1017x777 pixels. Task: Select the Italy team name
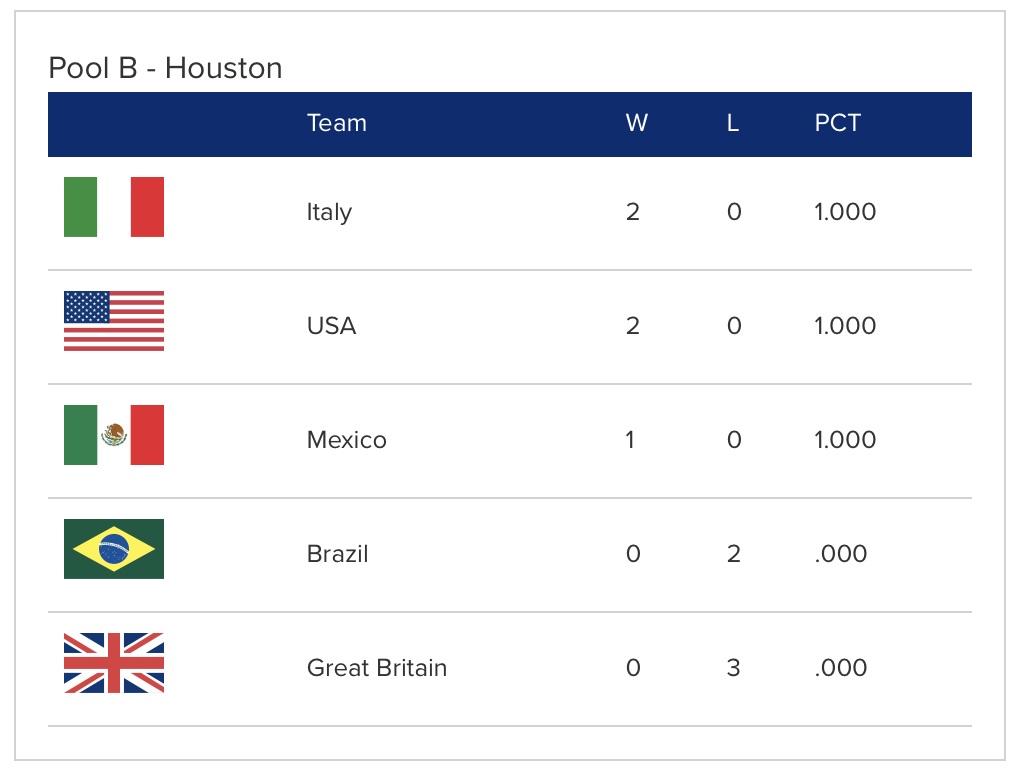(x=329, y=212)
